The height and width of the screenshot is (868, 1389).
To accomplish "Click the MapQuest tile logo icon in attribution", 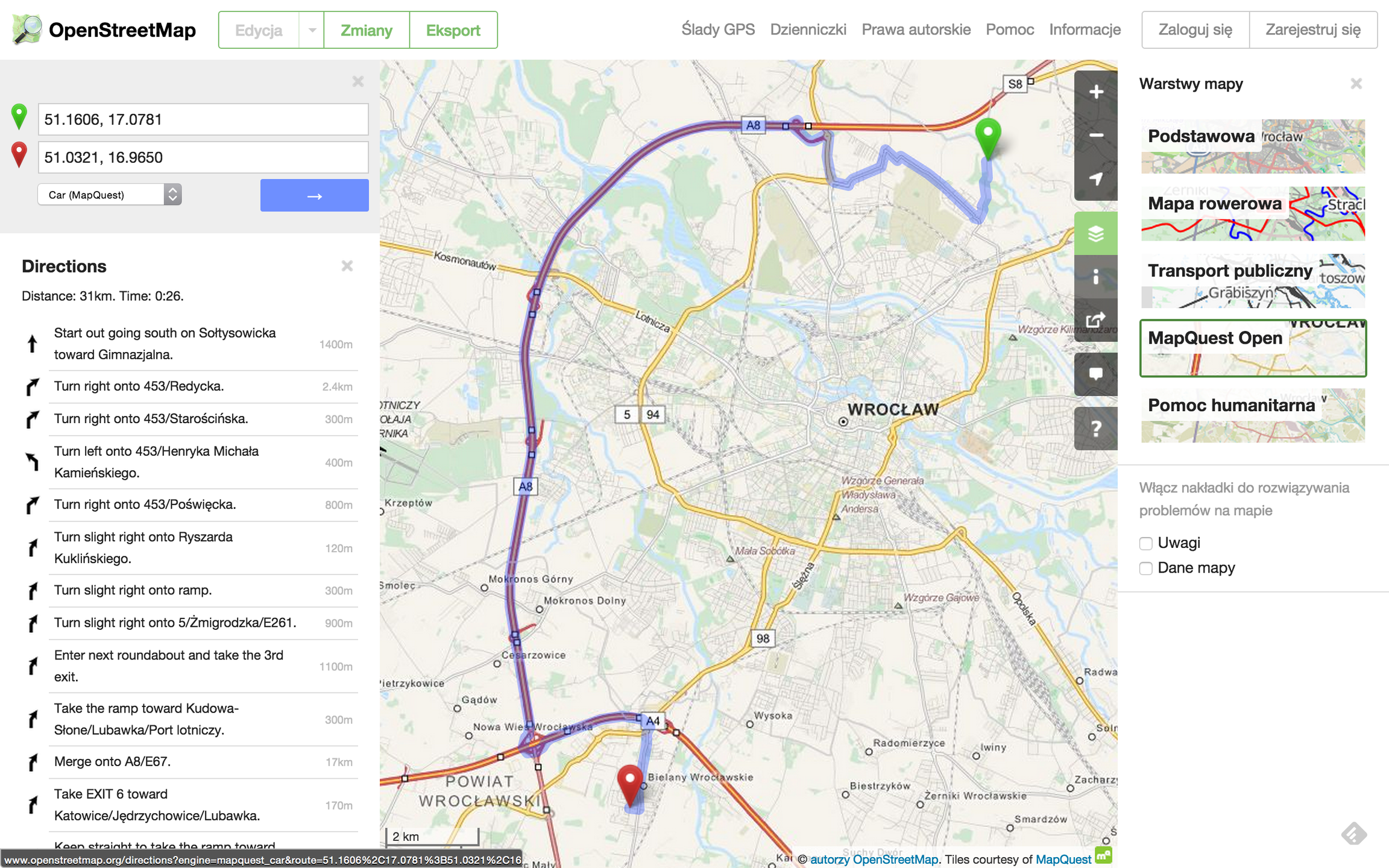I will coord(1104,856).
